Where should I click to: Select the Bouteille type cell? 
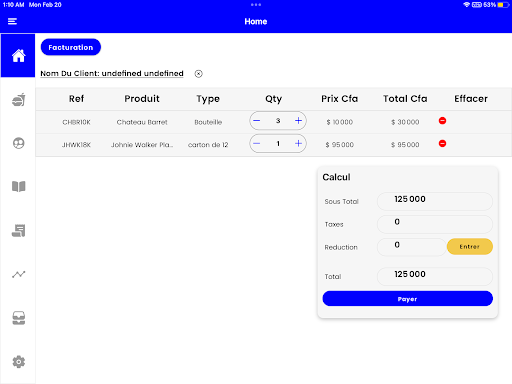point(208,122)
